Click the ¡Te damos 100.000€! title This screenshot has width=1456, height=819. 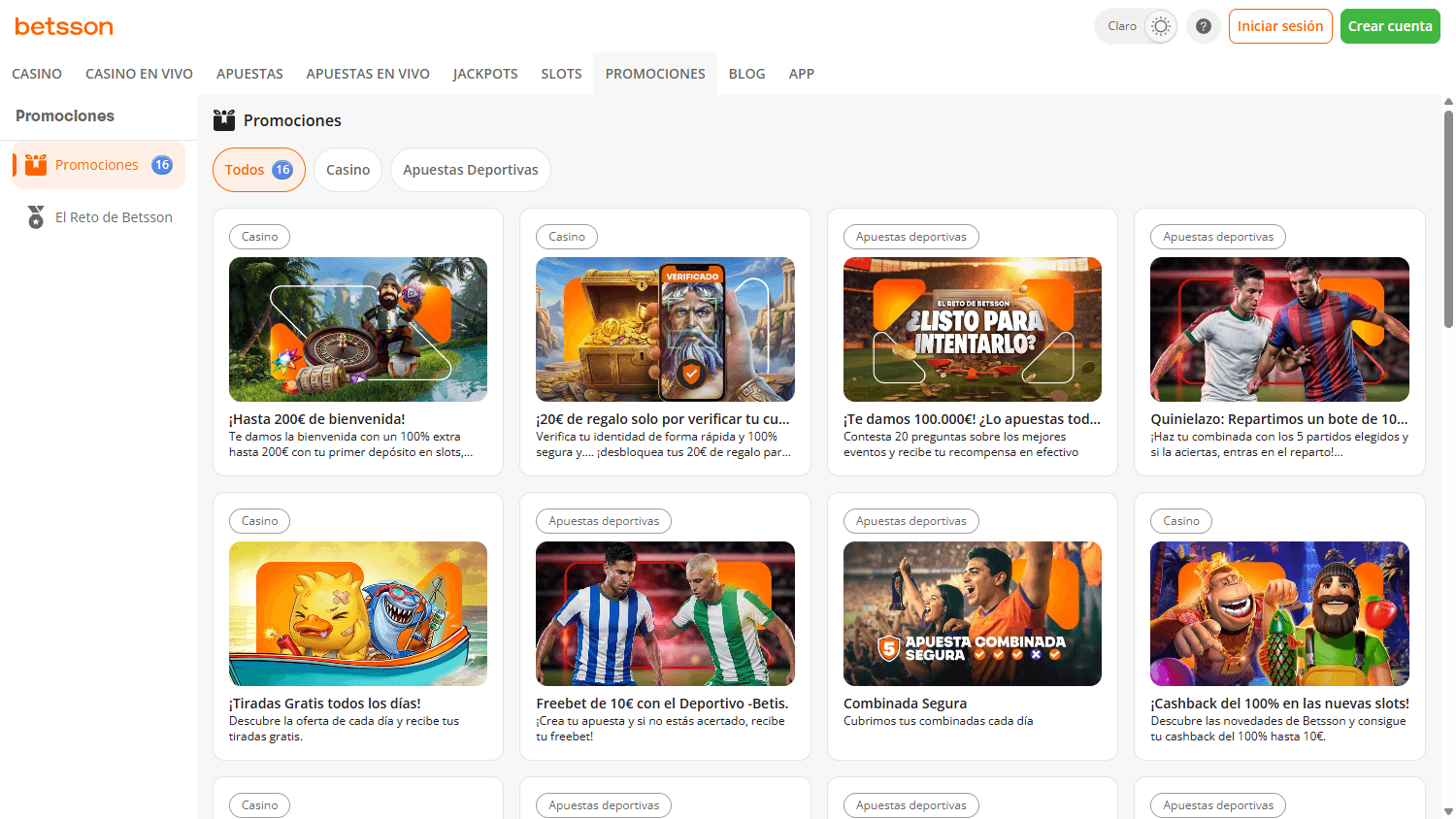(x=972, y=419)
